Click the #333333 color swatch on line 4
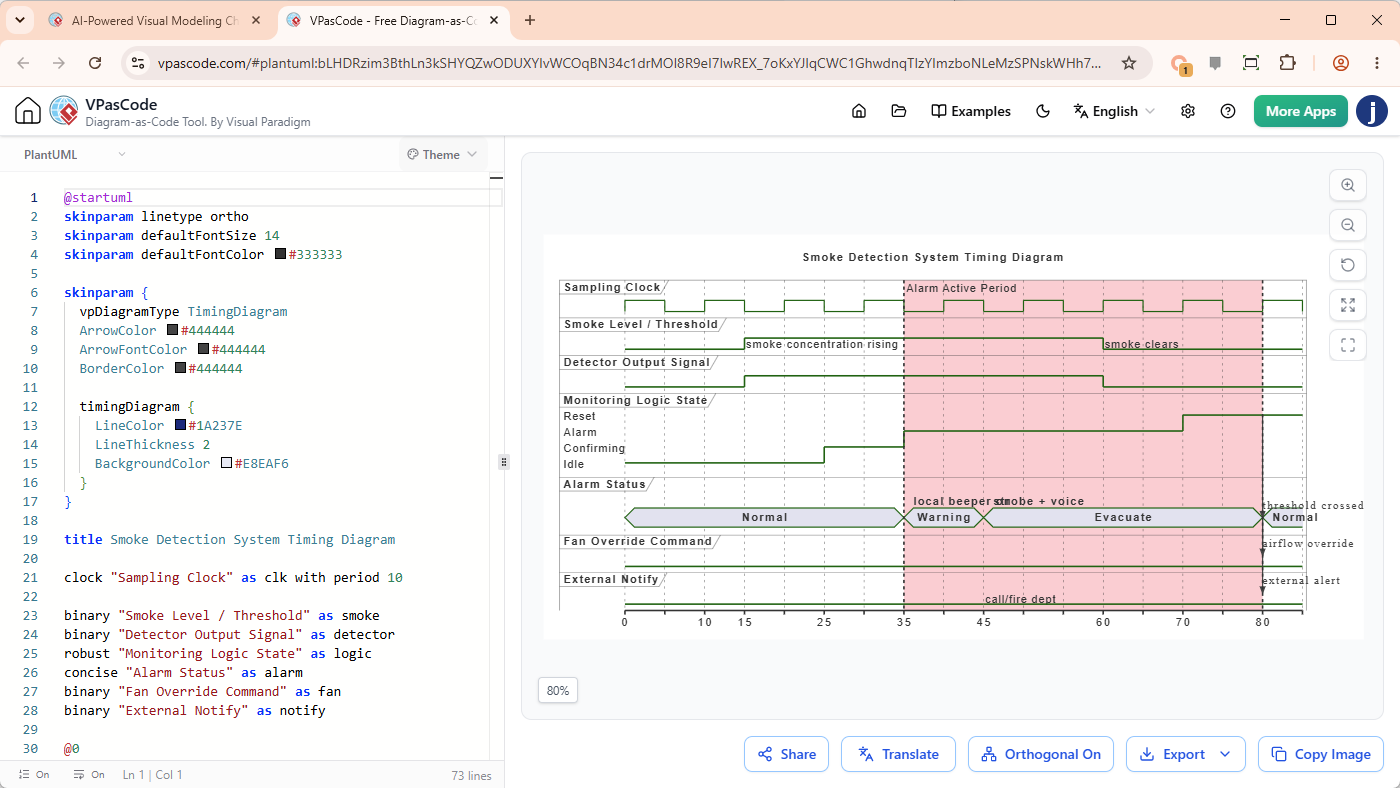The image size is (1400, 788). 280,255
